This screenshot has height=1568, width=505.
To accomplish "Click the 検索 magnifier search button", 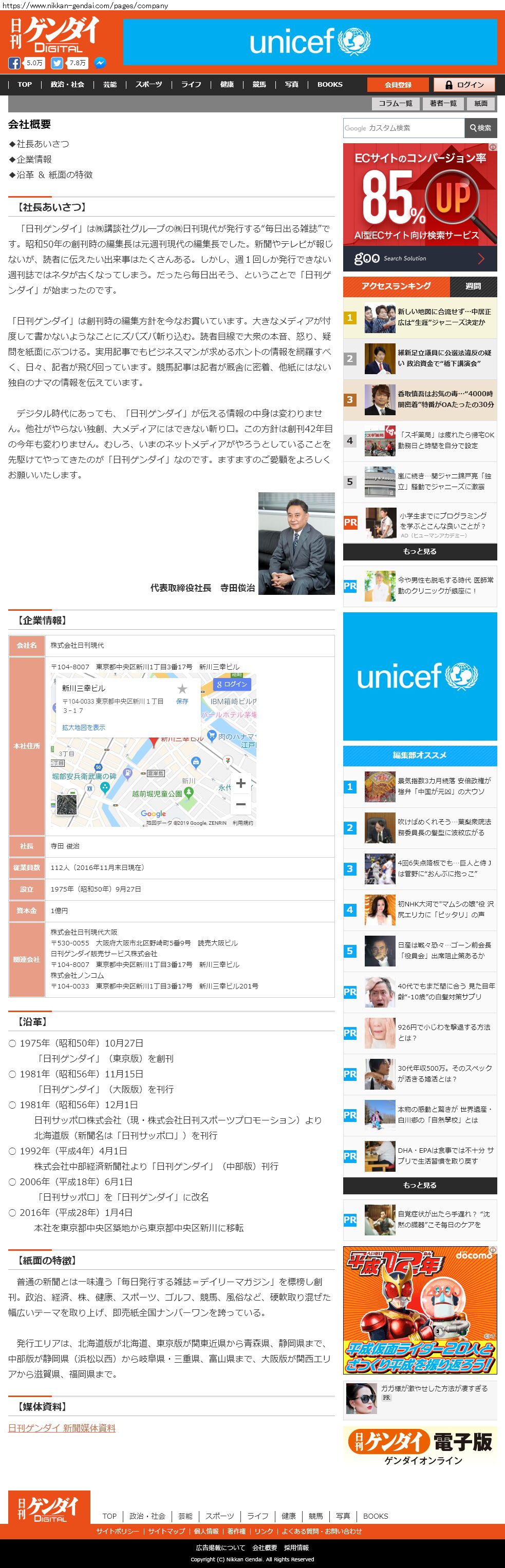I will tap(481, 128).
